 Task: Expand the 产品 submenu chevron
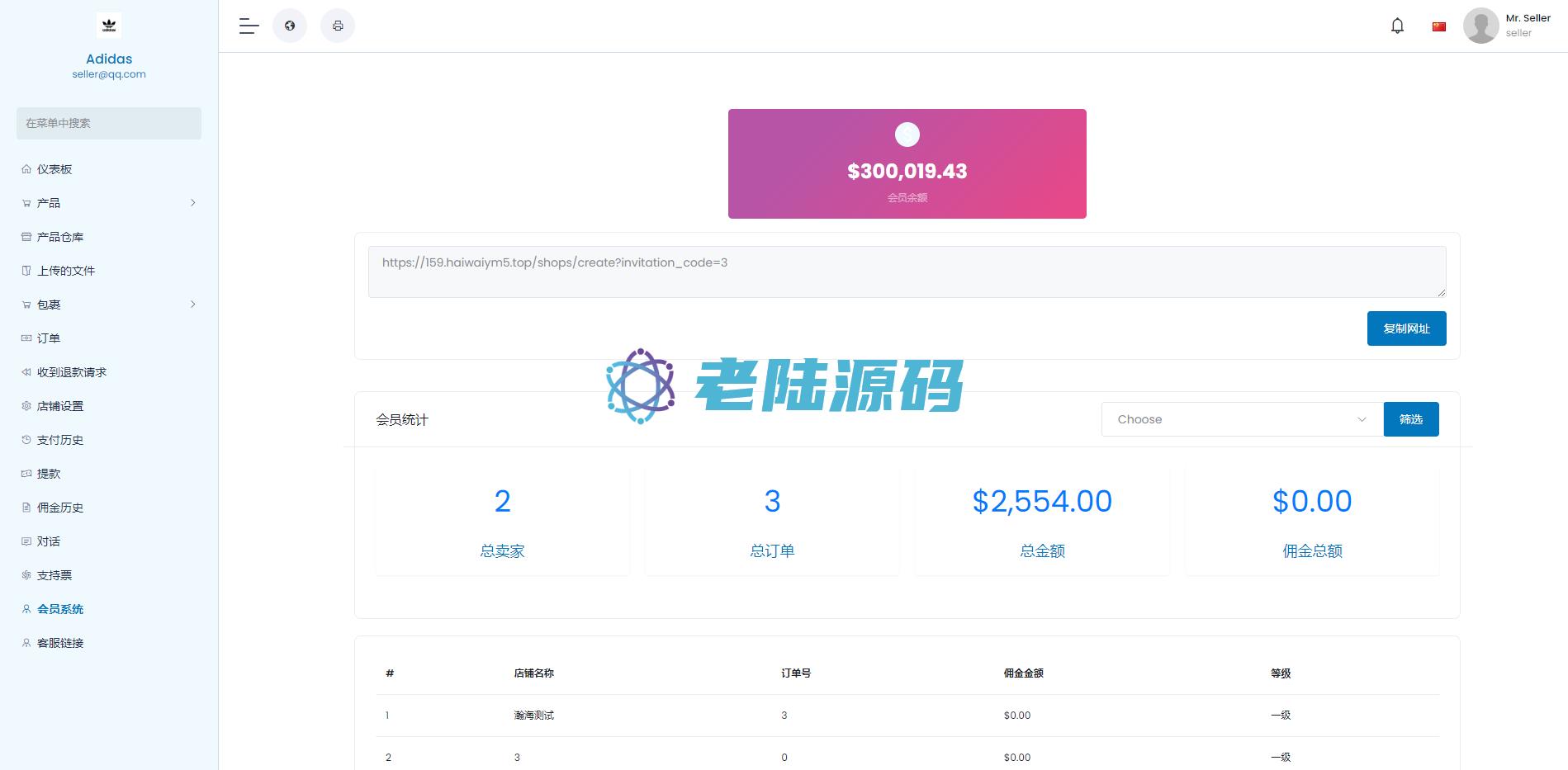(x=193, y=203)
